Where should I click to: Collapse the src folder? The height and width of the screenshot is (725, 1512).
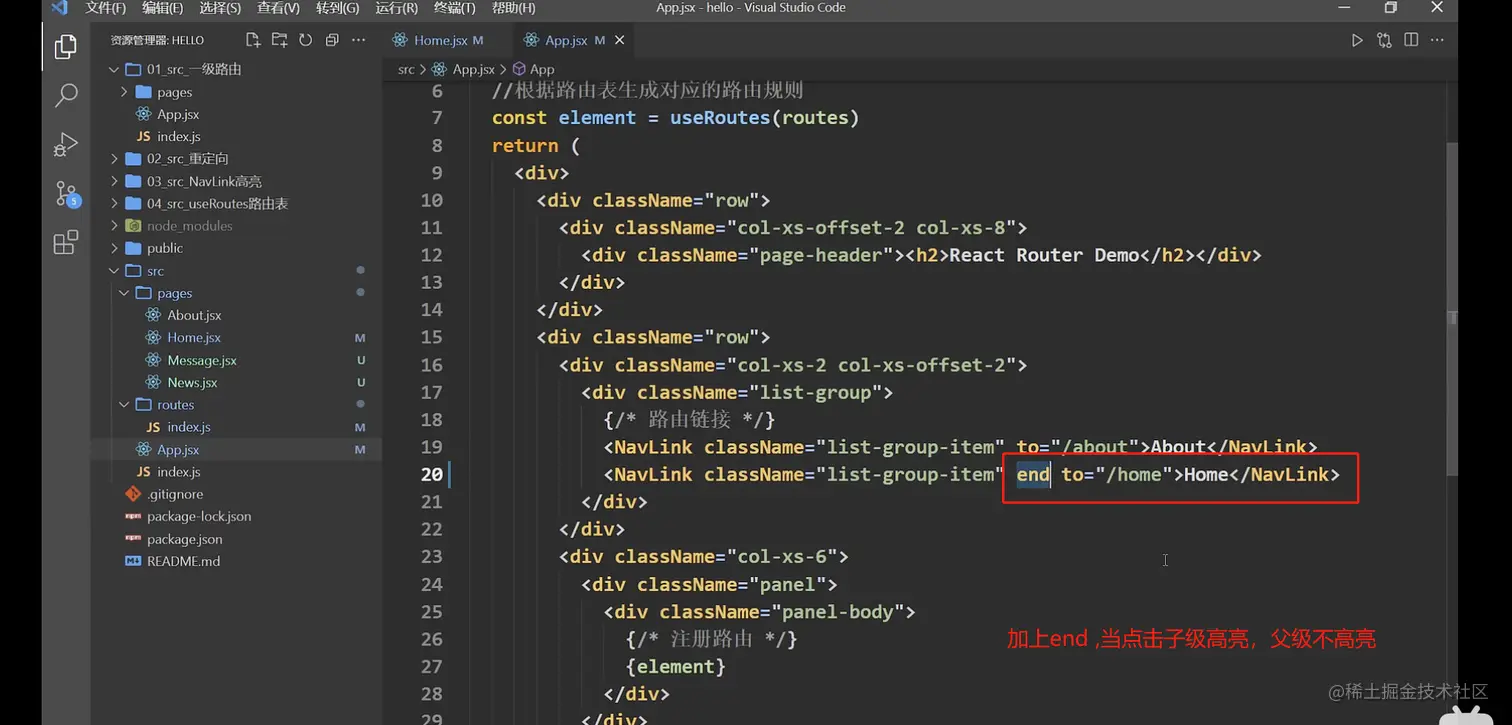coord(113,271)
